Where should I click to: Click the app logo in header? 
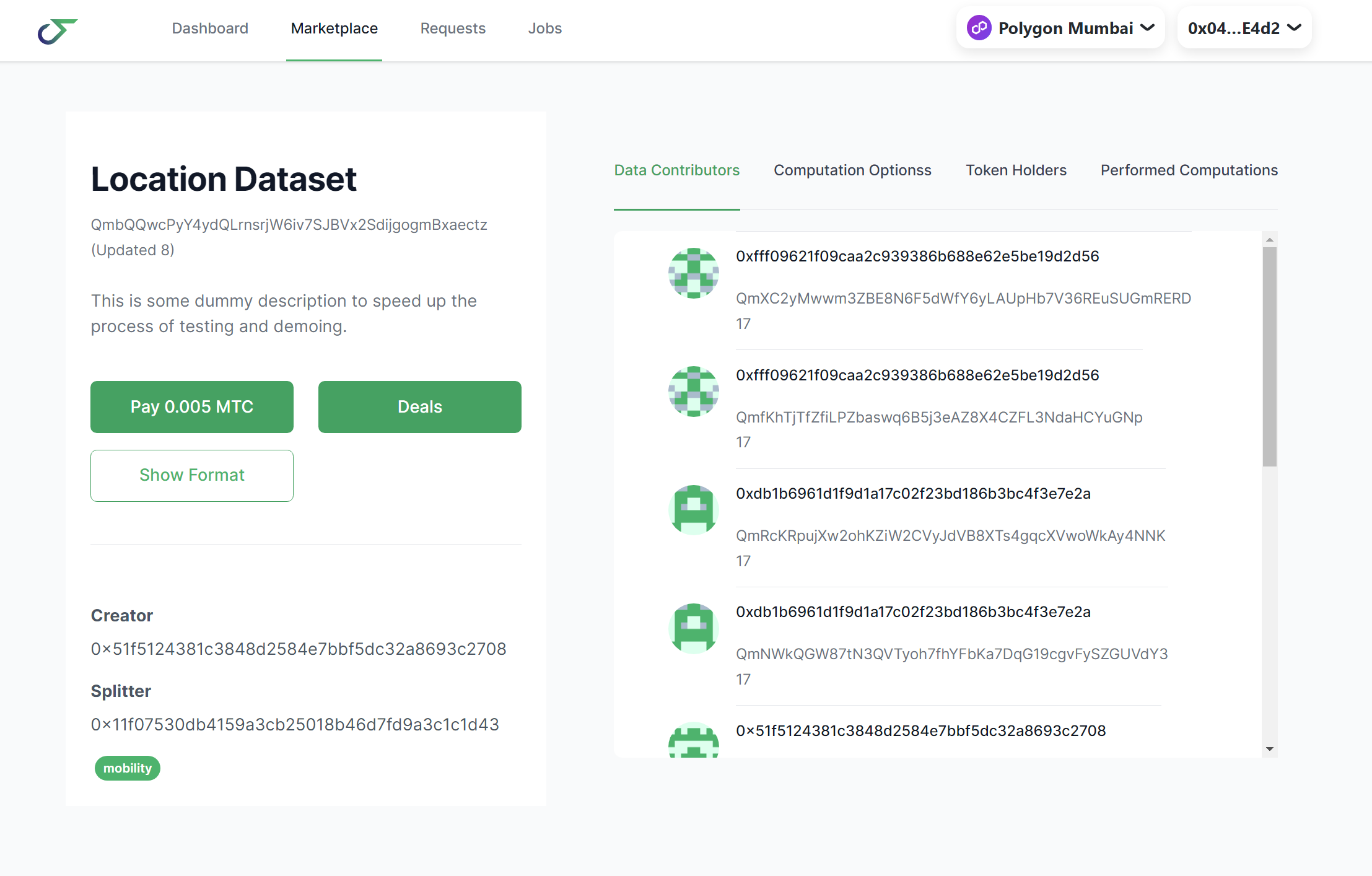[x=57, y=30]
